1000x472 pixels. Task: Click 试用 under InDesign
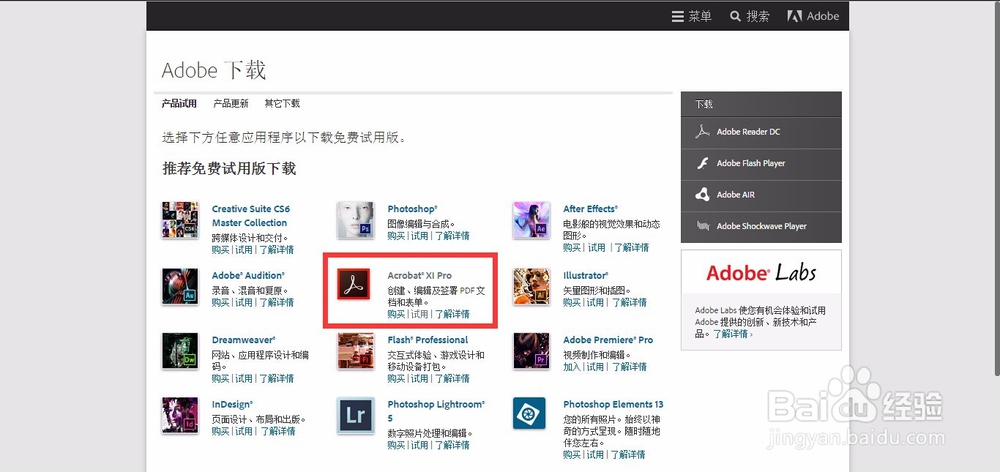(x=244, y=432)
